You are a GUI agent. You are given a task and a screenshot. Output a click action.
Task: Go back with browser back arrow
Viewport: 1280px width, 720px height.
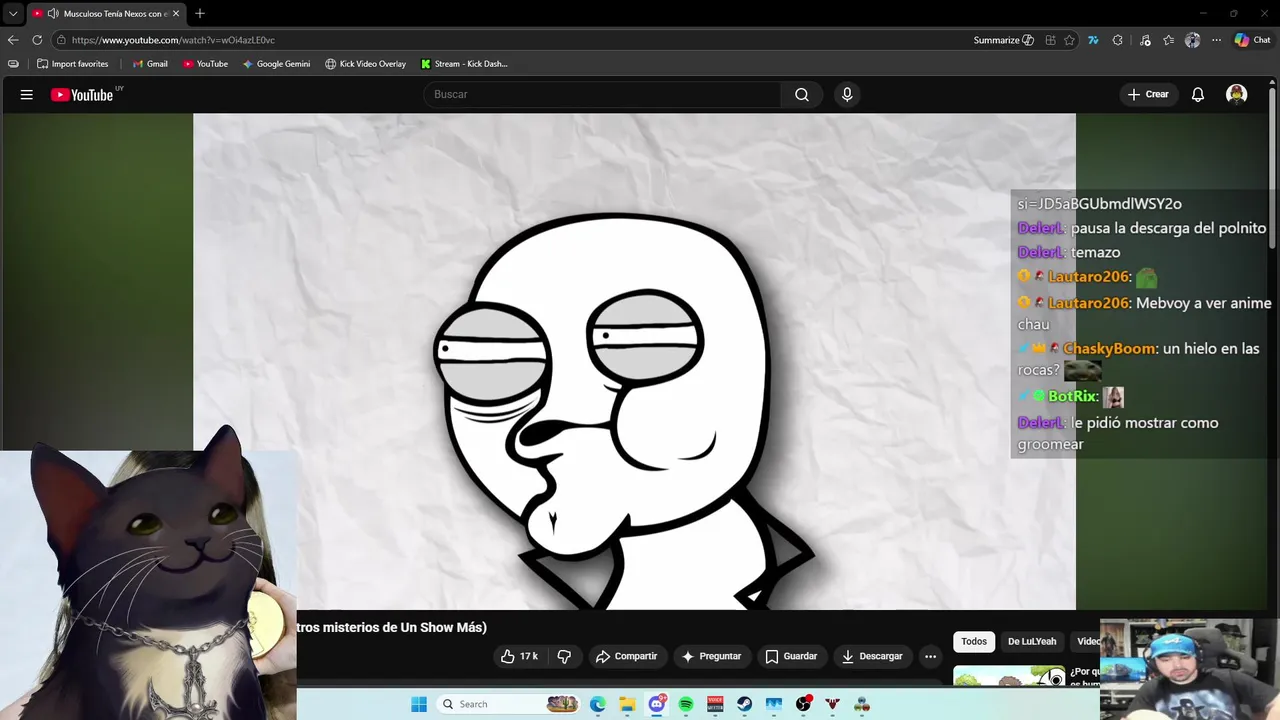click(13, 40)
